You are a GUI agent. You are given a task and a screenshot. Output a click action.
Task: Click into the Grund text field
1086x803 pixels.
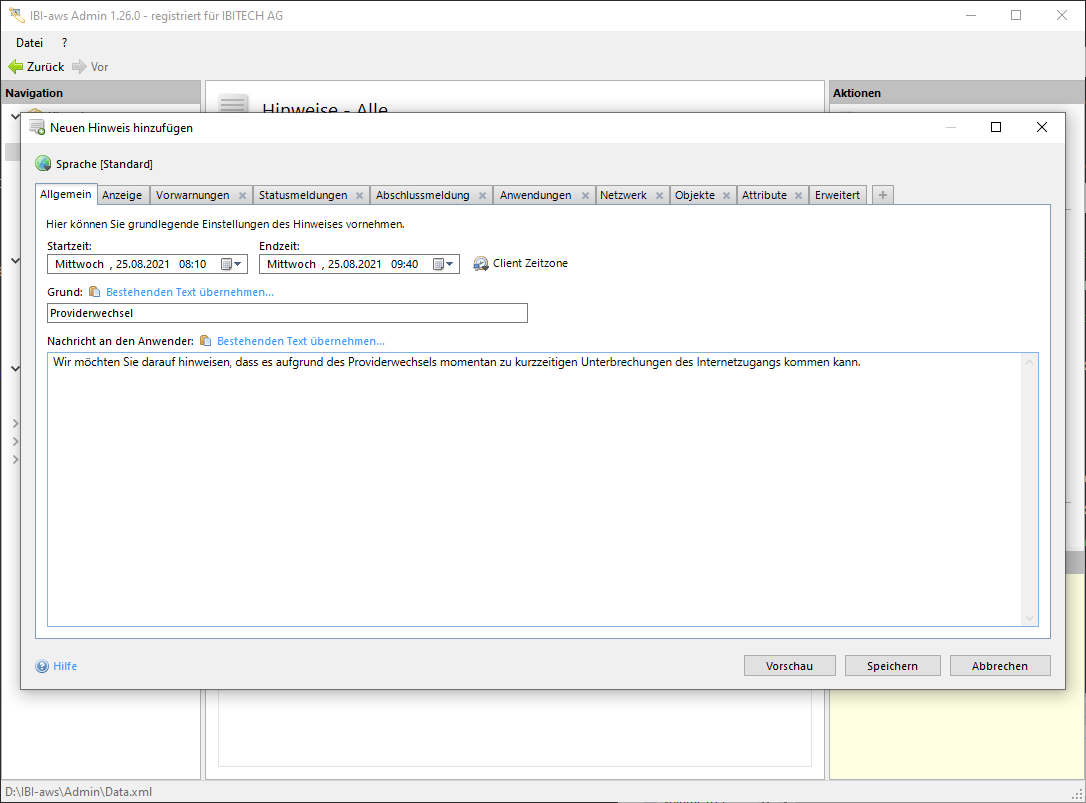pos(287,313)
